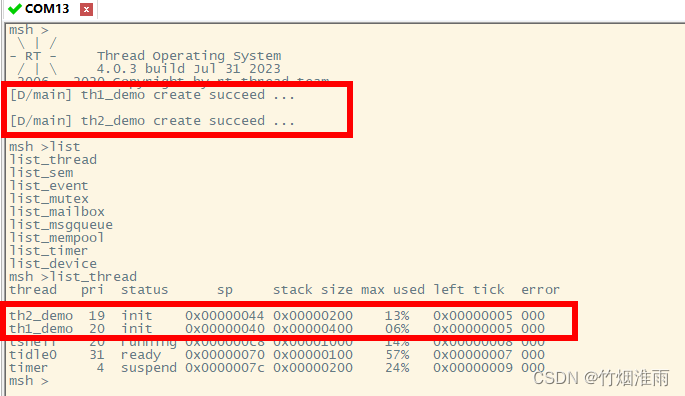
Task: Click the th1_demo thread name in table
Action: (x=41, y=329)
